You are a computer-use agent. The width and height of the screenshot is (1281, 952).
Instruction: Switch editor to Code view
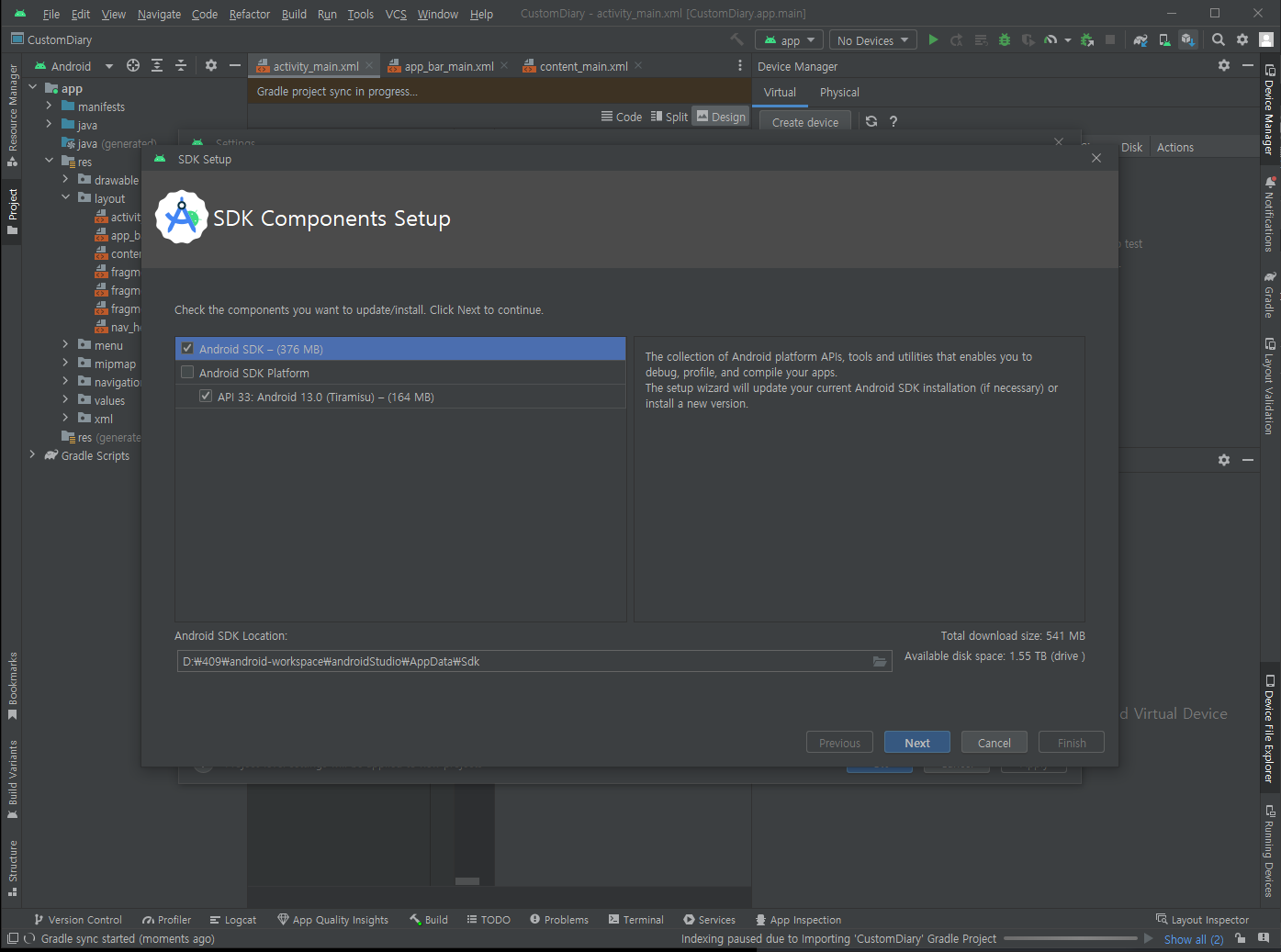622,117
